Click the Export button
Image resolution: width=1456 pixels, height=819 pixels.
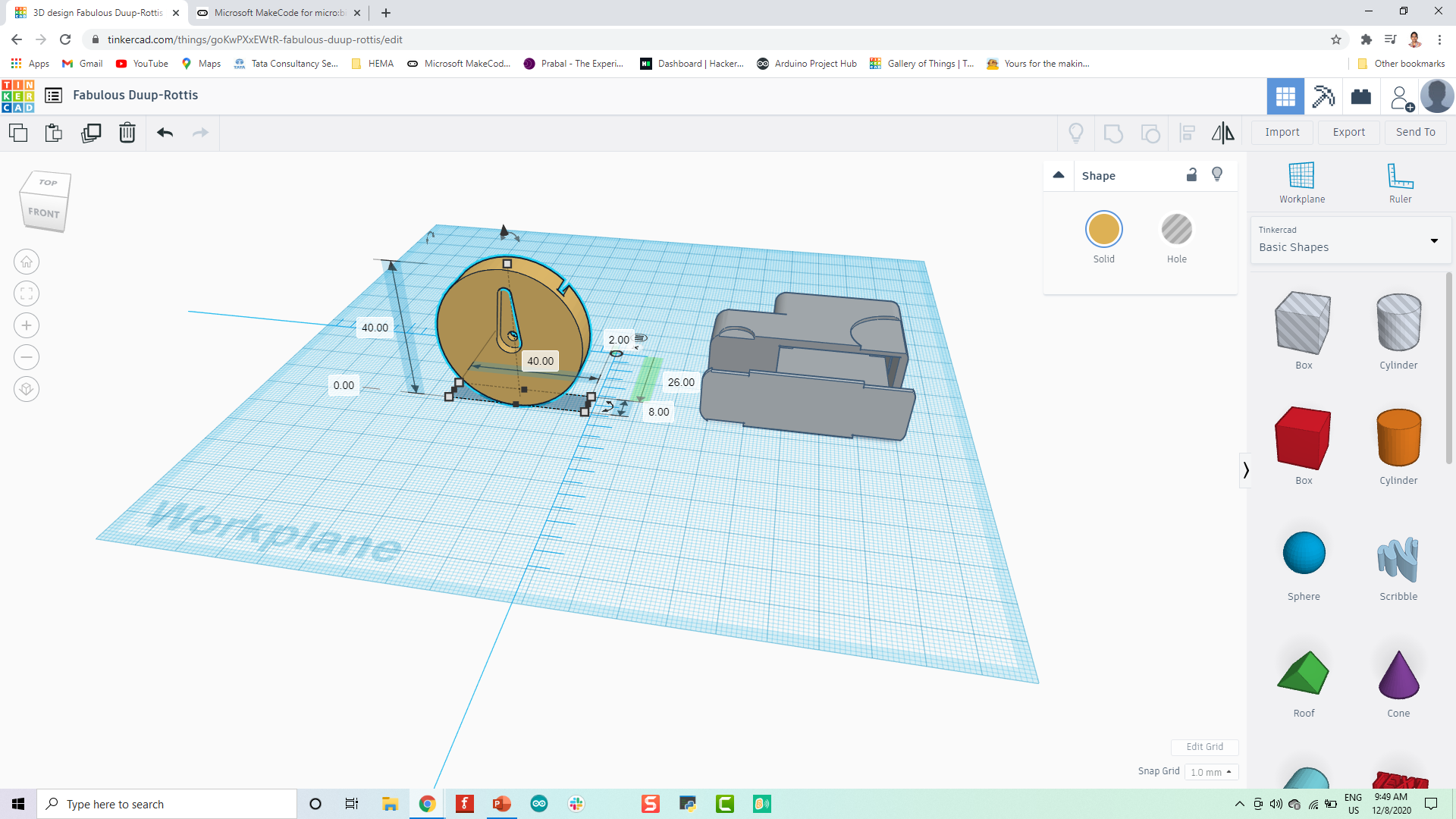[1348, 131]
